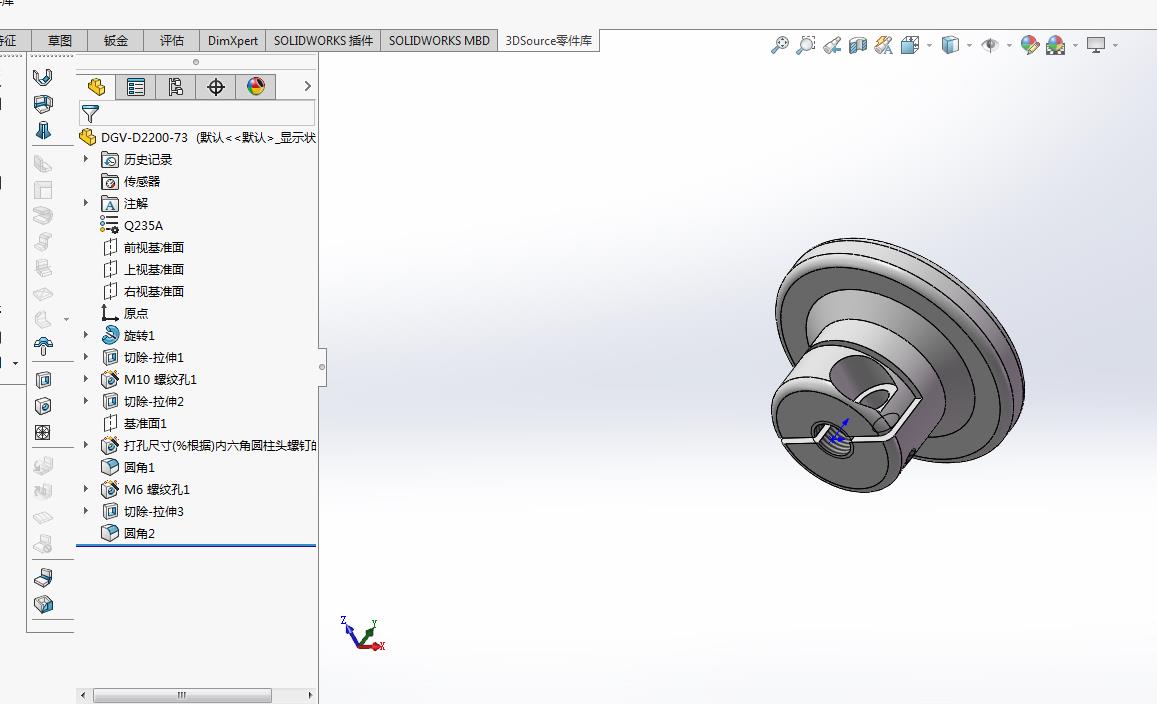Open the DimXpertManager crosshair tab icon
The height and width of the screenshot is (704, 1157).
tap(215, 87)
